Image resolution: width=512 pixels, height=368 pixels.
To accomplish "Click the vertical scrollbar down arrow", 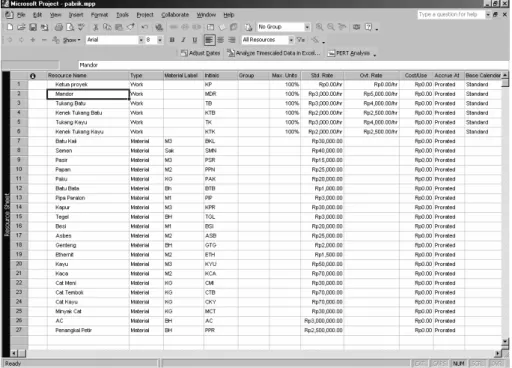I will click(505, 342).
